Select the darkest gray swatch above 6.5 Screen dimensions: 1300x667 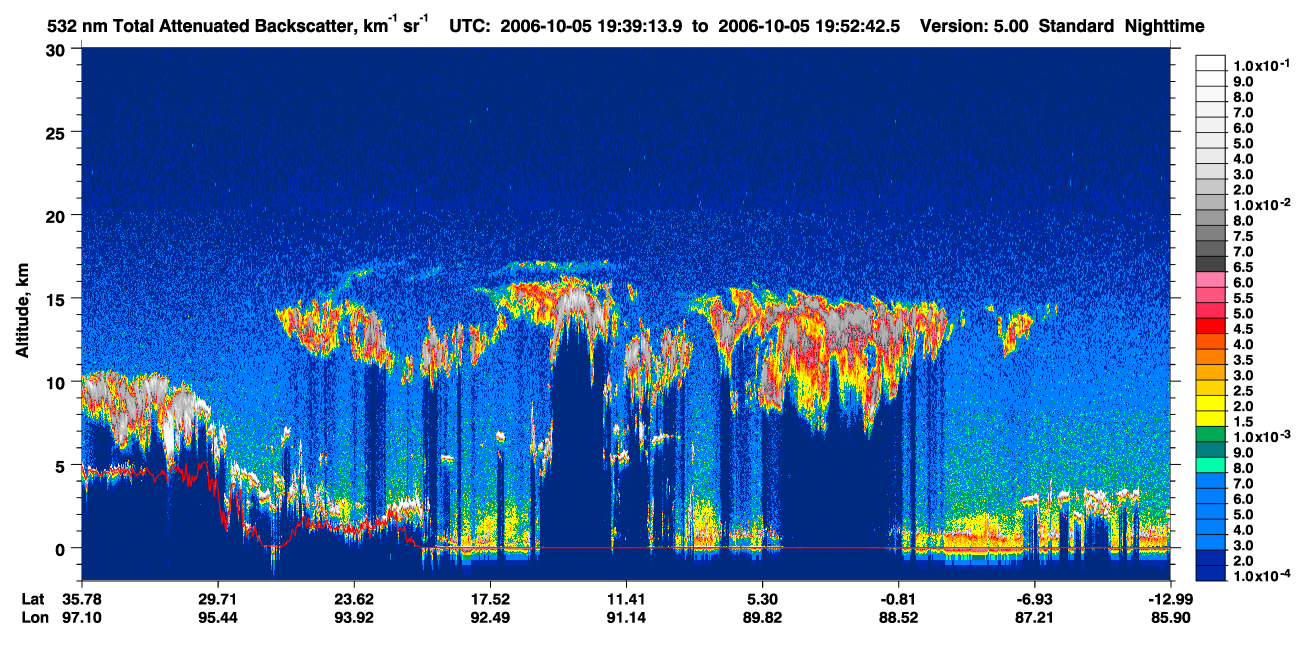[x=1210, y=263]
